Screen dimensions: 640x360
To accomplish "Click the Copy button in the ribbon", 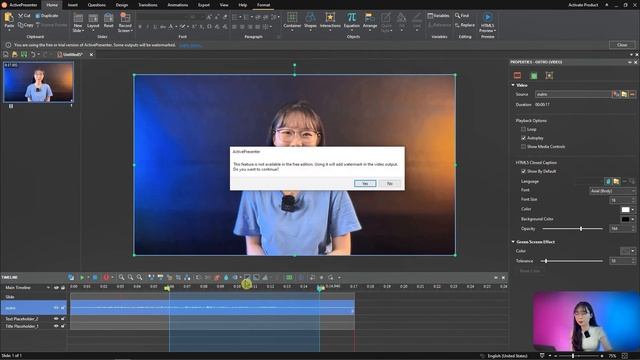I will tap(25, 25).
